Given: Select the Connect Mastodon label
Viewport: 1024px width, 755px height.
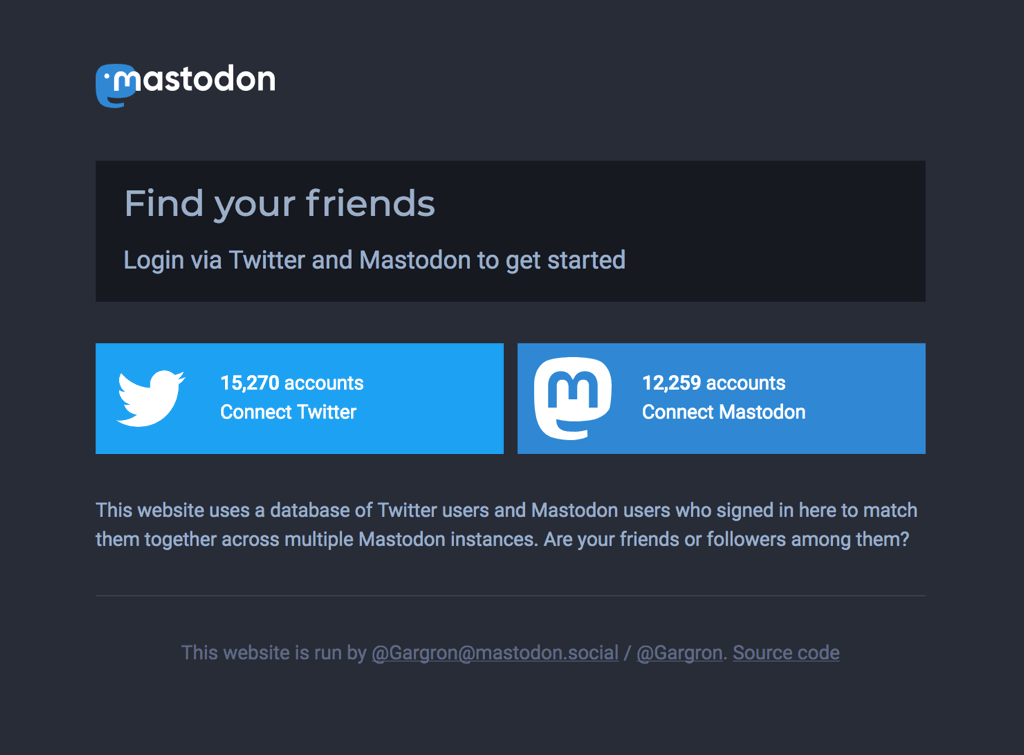Looking at the screenshot, I should click(x=724, y=412).
